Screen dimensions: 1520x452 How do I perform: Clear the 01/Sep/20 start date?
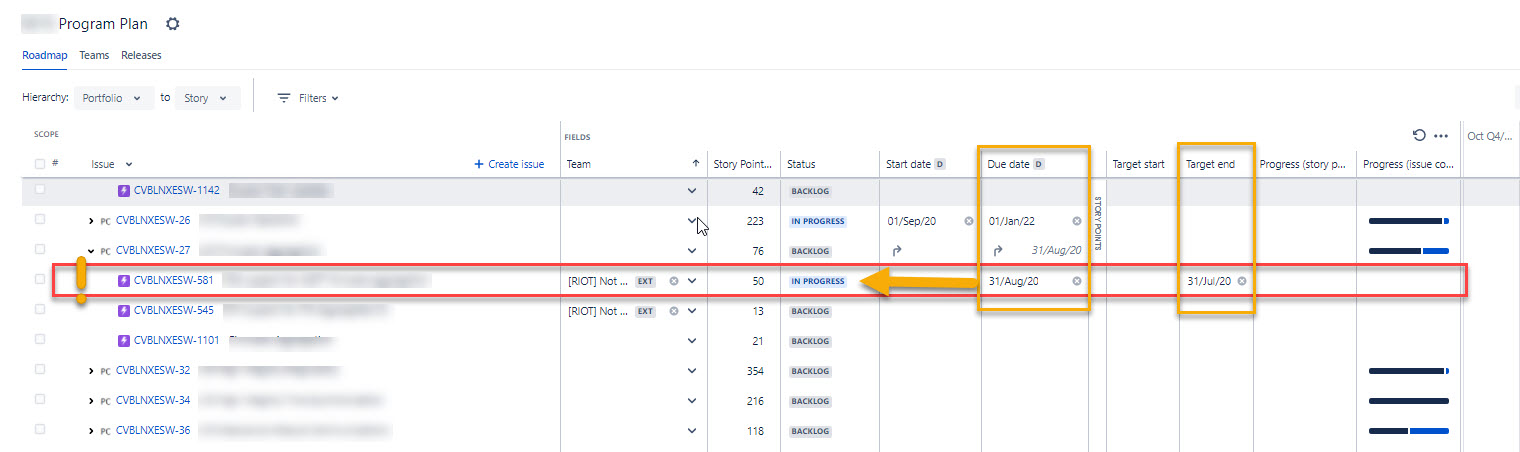click(968, 221)
